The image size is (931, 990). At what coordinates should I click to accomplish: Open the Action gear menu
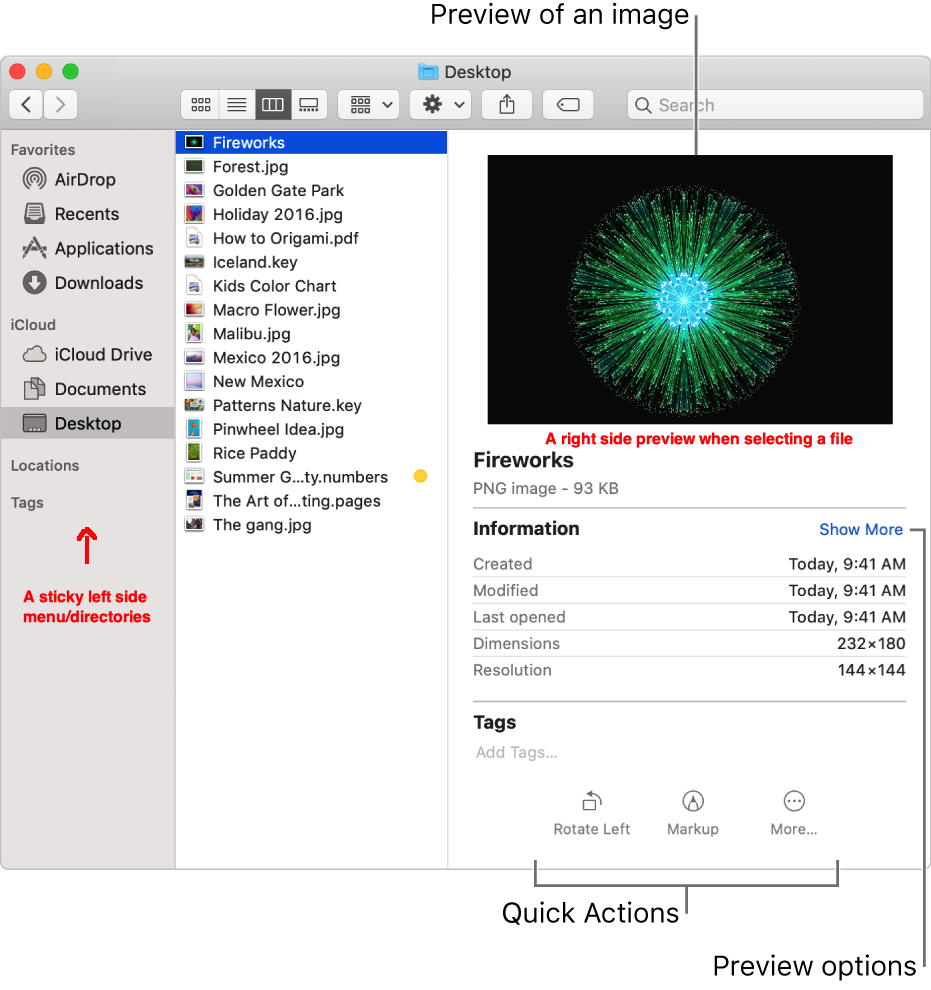click(440, 104)
